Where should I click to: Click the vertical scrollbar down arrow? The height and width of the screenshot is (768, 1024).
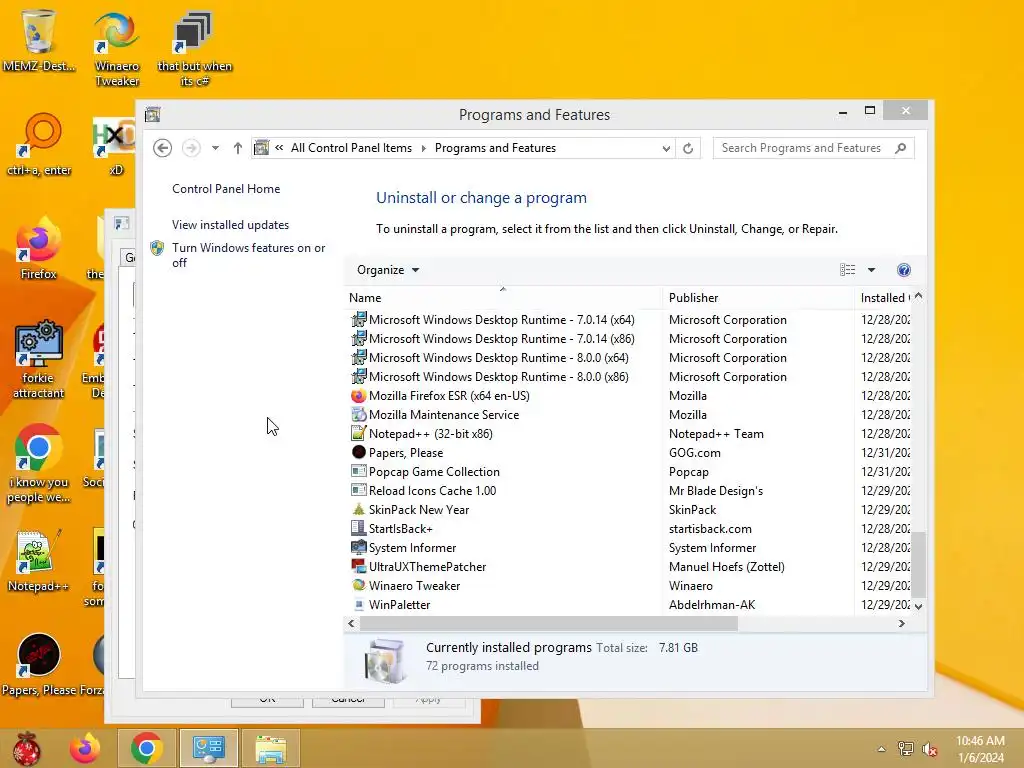tap(919, 607)
